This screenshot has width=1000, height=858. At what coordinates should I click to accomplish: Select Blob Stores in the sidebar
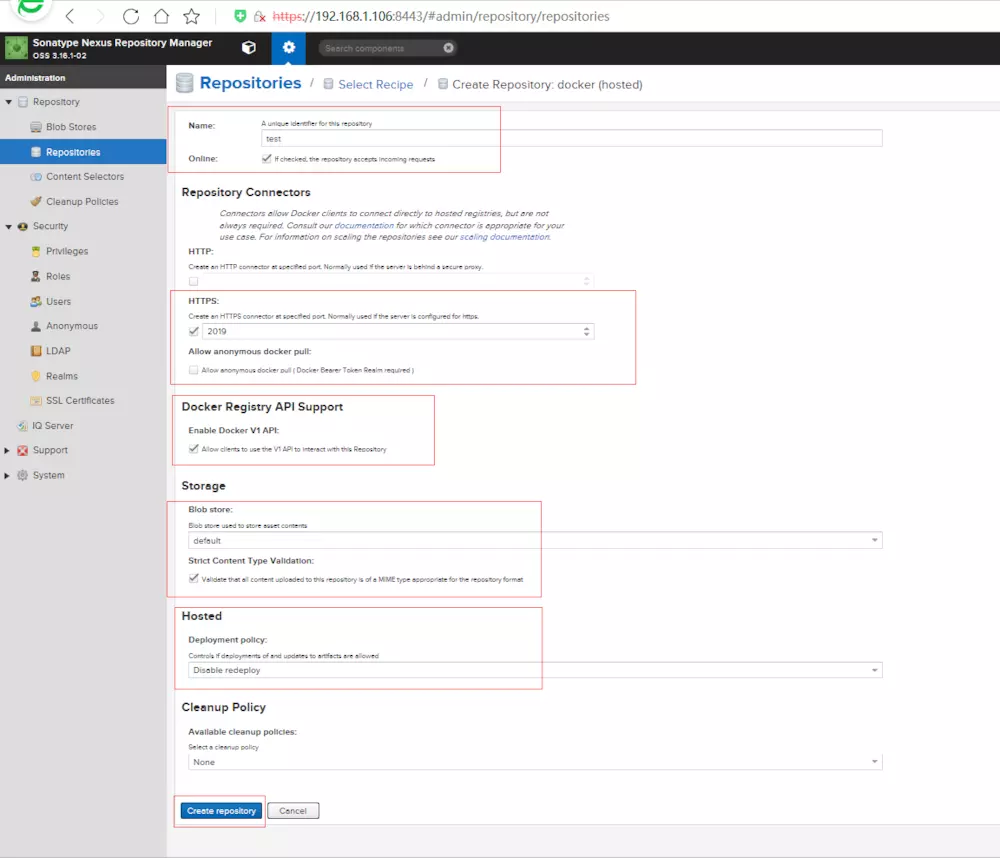[x=71, y=127]
